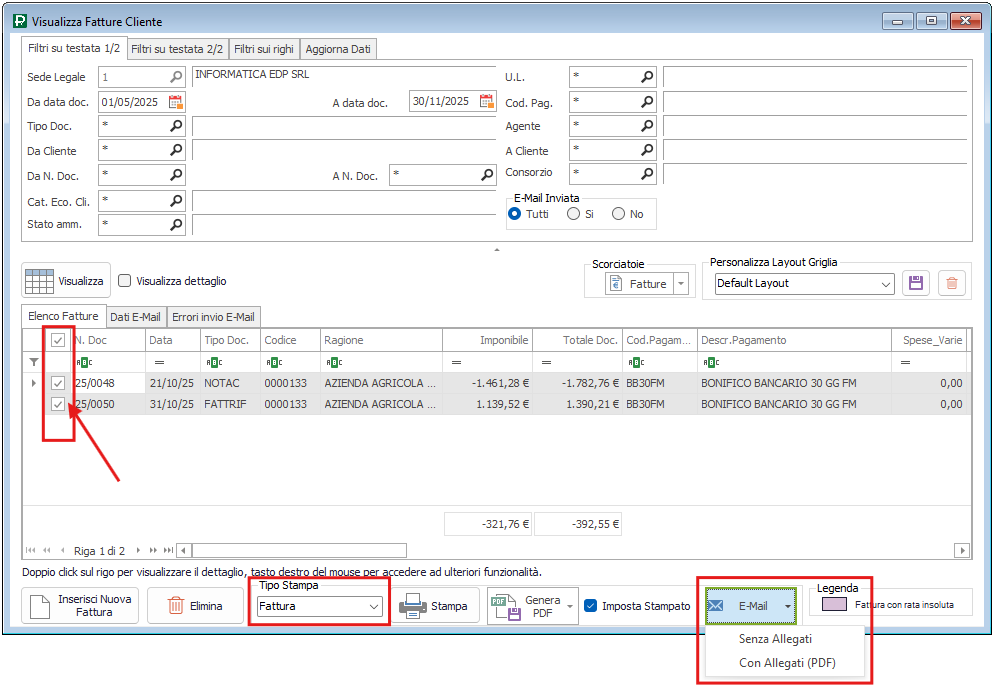Image resolution: width=994 pixels, height=685 pixels.
Task: Expand the Default Layout combo box
Action: (886, 284)
